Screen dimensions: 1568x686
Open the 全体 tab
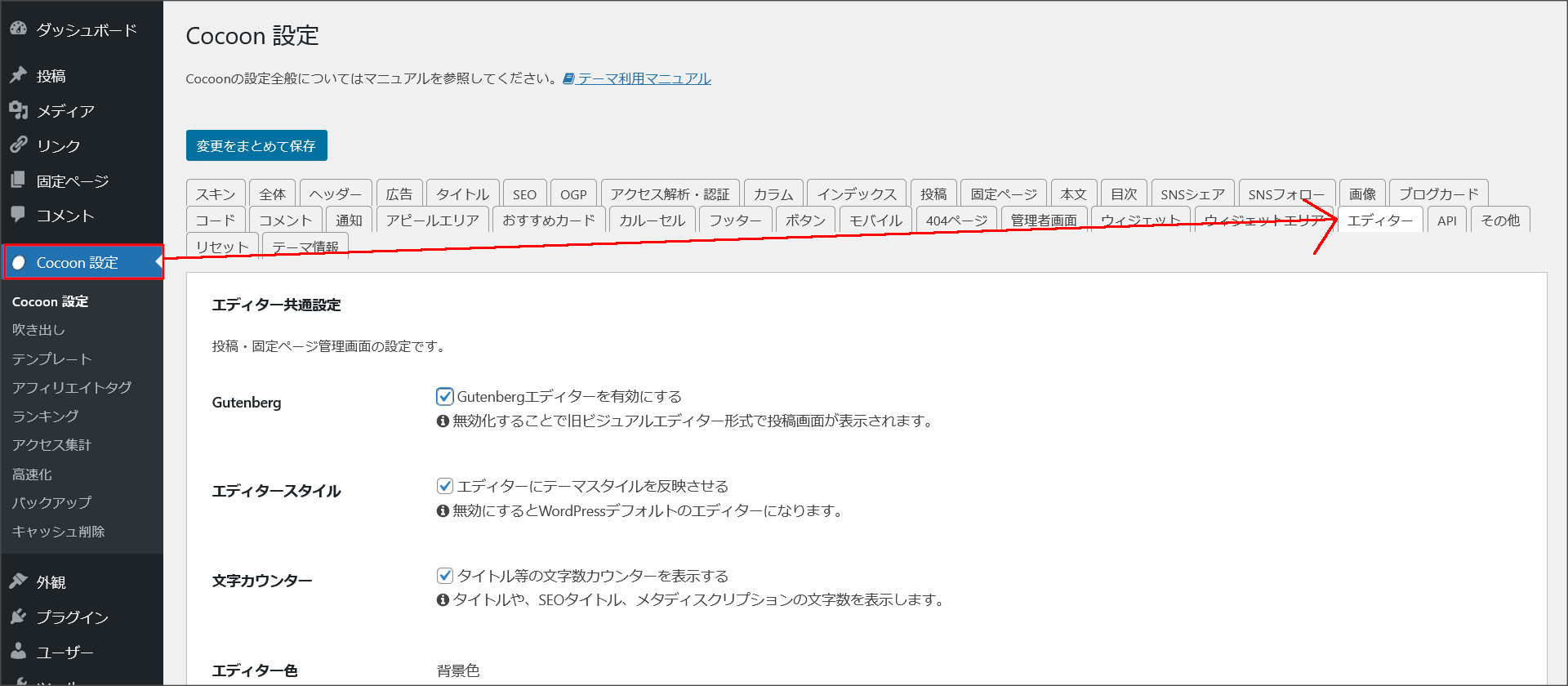[272, 194]
